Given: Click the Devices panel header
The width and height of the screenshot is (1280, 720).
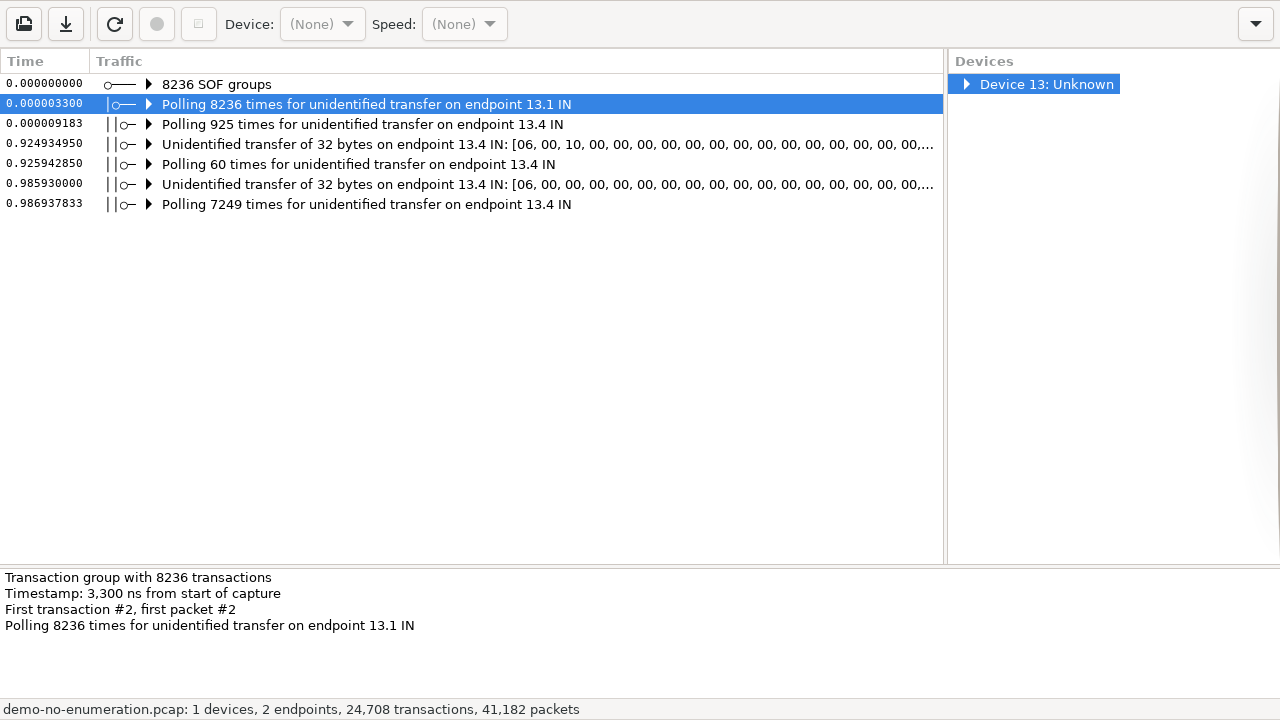Looking at the screenshot, I should [x=1113, y=61].
